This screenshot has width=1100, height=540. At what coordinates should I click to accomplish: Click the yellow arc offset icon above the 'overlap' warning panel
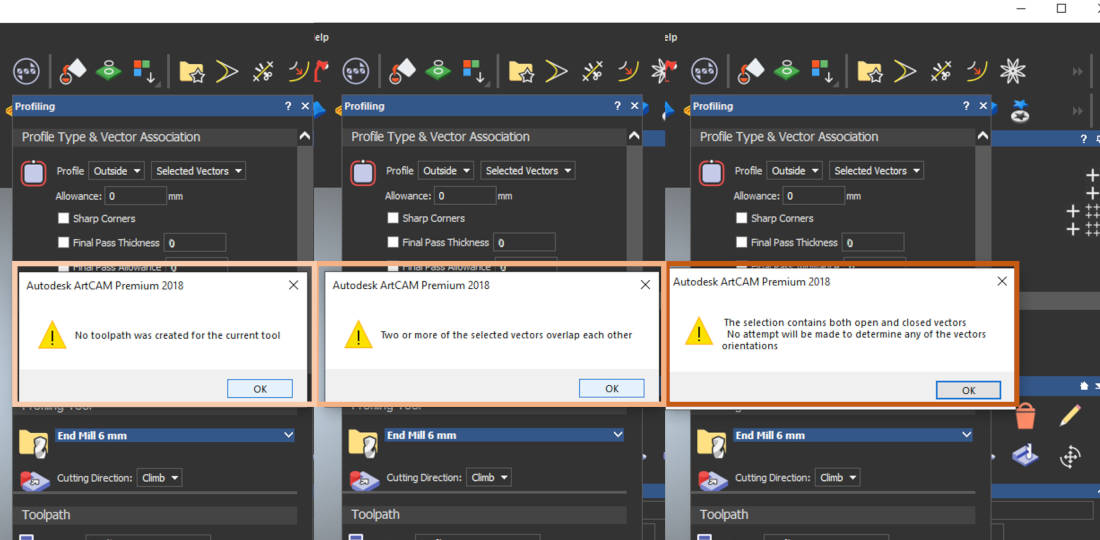[x=628, y=70]
